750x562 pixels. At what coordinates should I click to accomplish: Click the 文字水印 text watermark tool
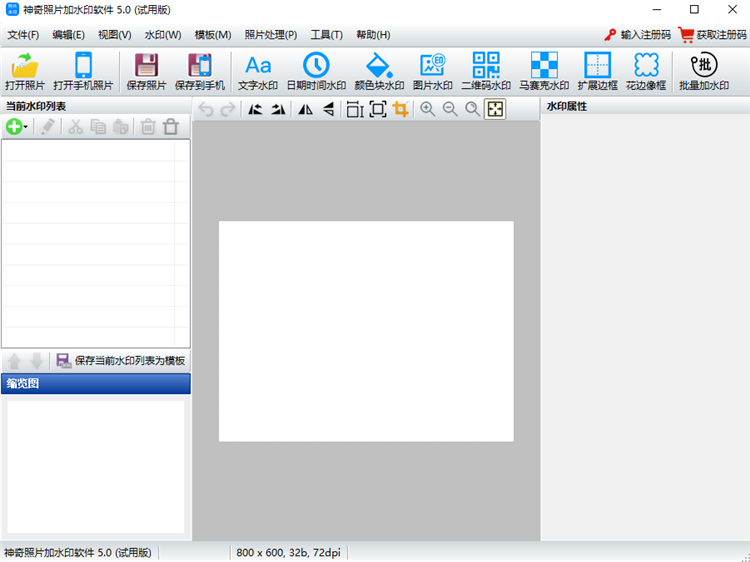(x=258, y=71)
